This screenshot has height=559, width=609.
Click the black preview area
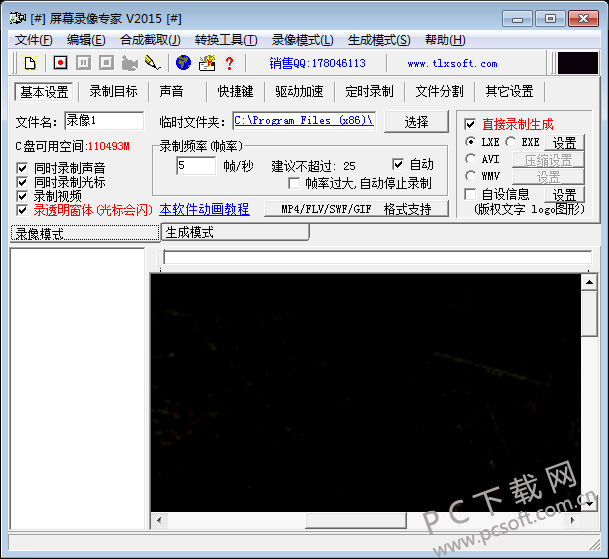(366, 393)
